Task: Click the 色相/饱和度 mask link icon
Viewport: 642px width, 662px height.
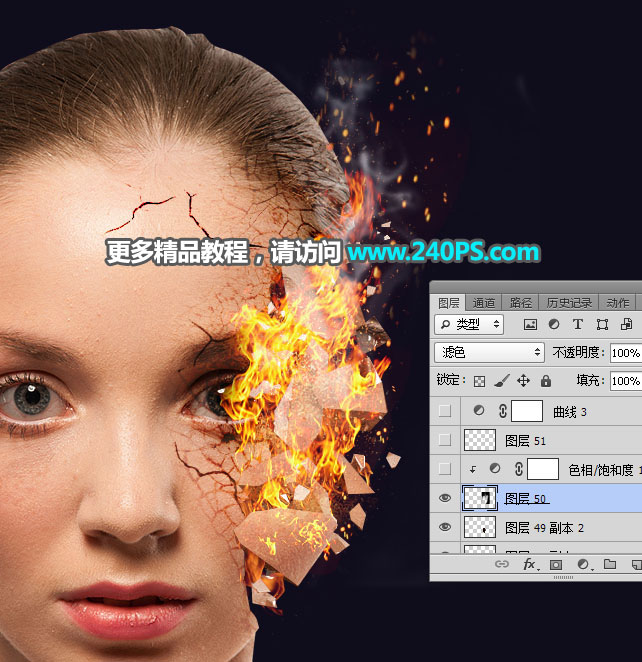Action: click(519, 469)
